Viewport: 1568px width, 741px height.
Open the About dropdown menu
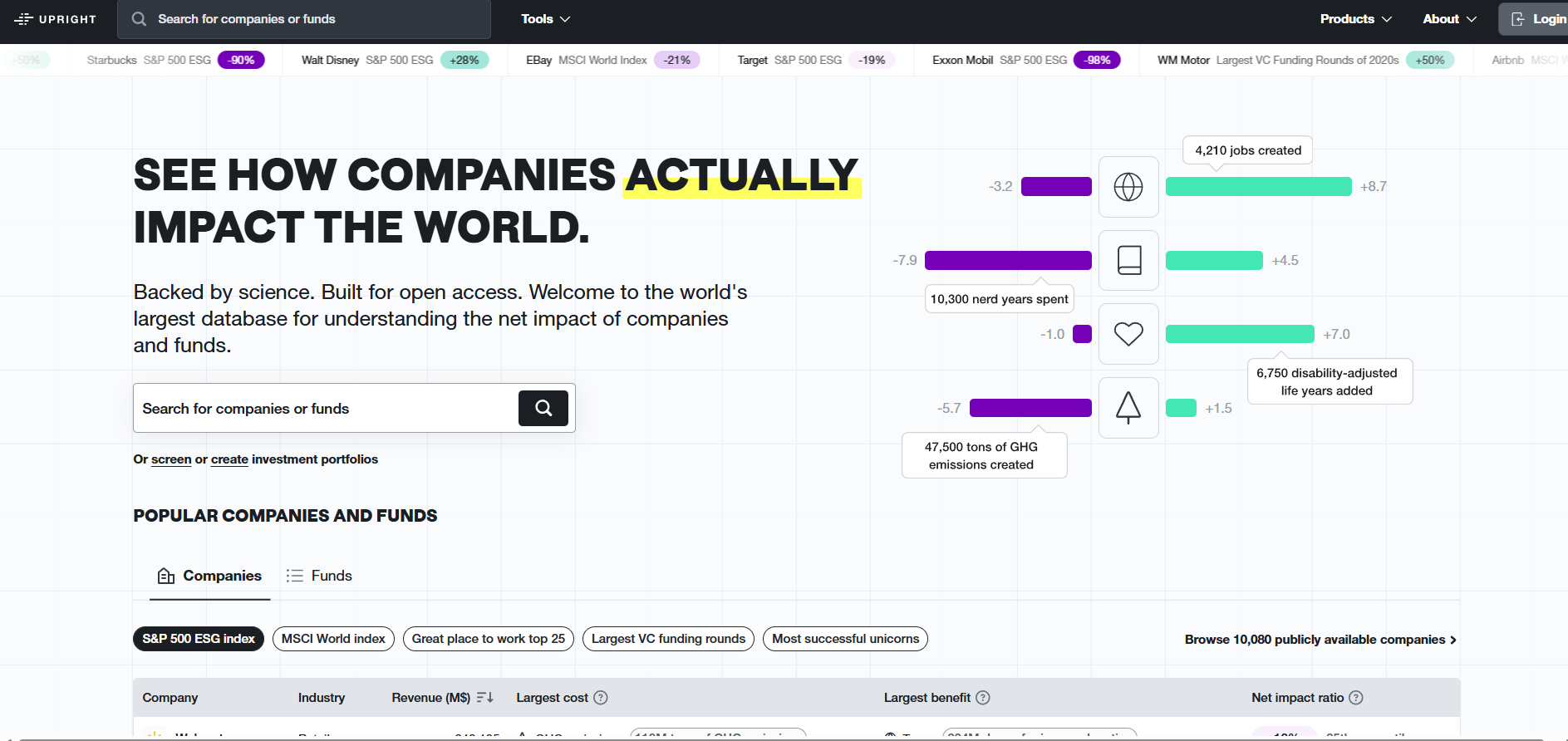tap(1449, 19)
